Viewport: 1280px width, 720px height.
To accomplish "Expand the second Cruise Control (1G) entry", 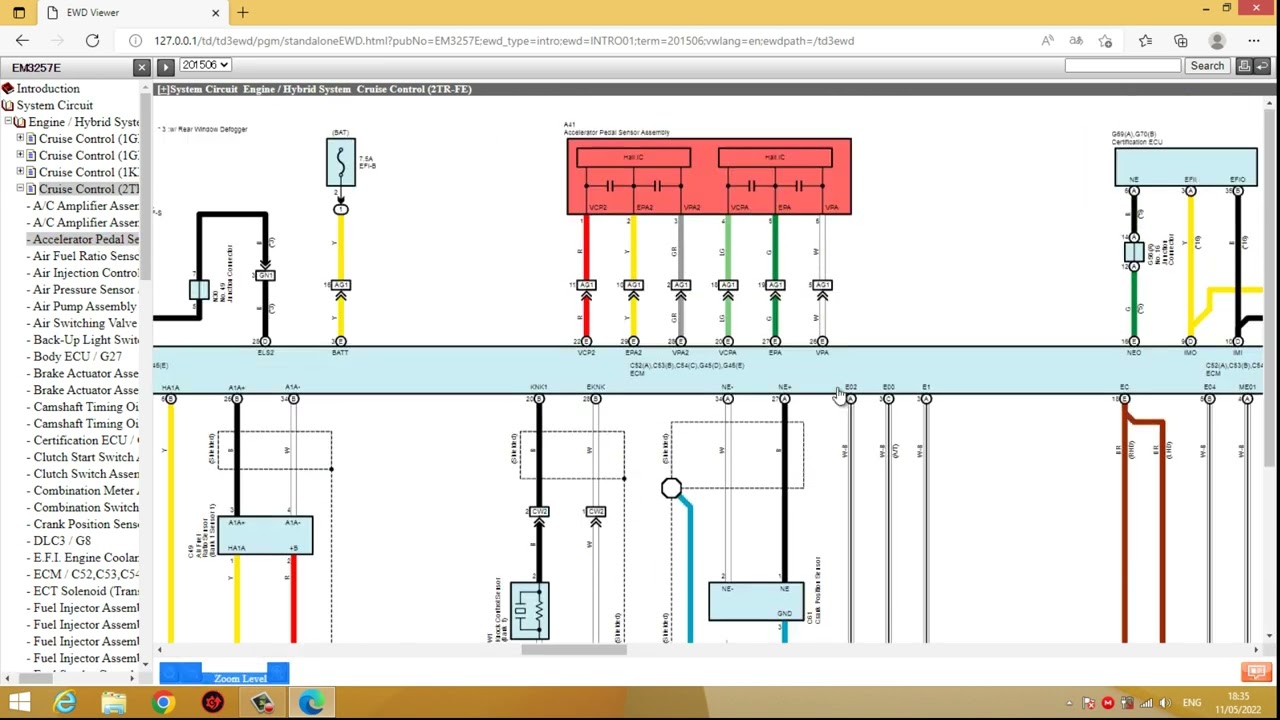I will (19, 155).
